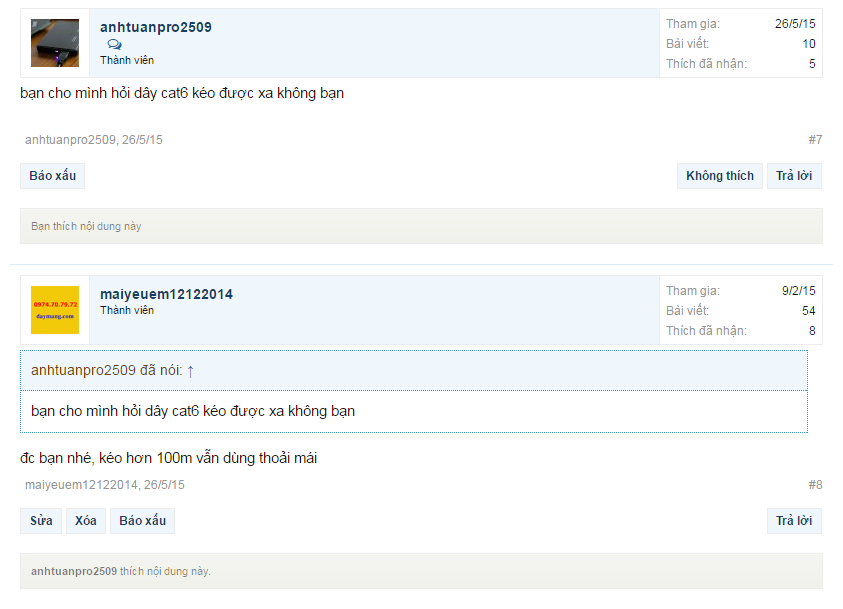
Task: Click the conversation icon under anhtuanpro2509
Action: tap(115, 45)
